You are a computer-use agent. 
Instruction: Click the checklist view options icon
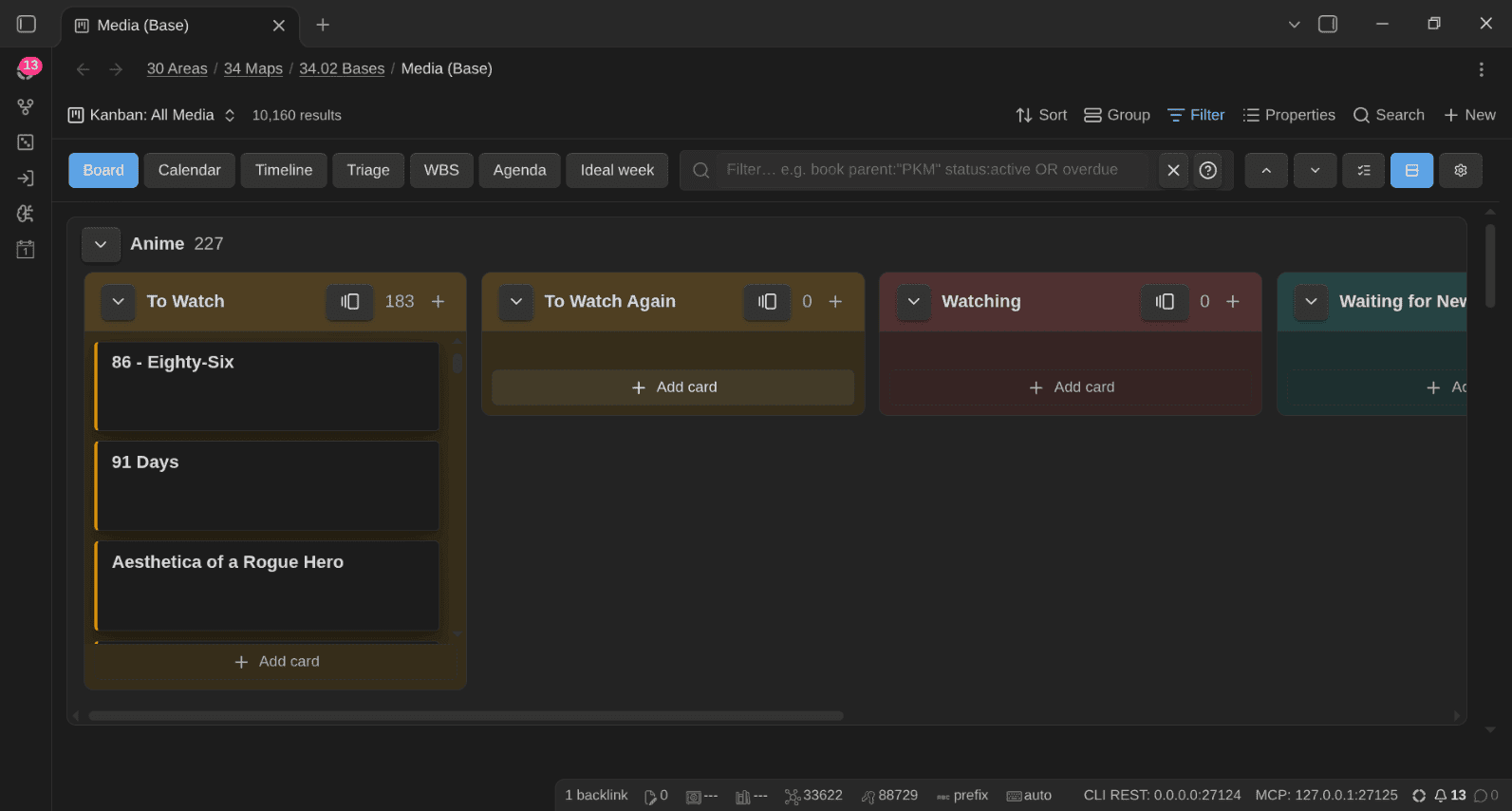pos(1363,170)
